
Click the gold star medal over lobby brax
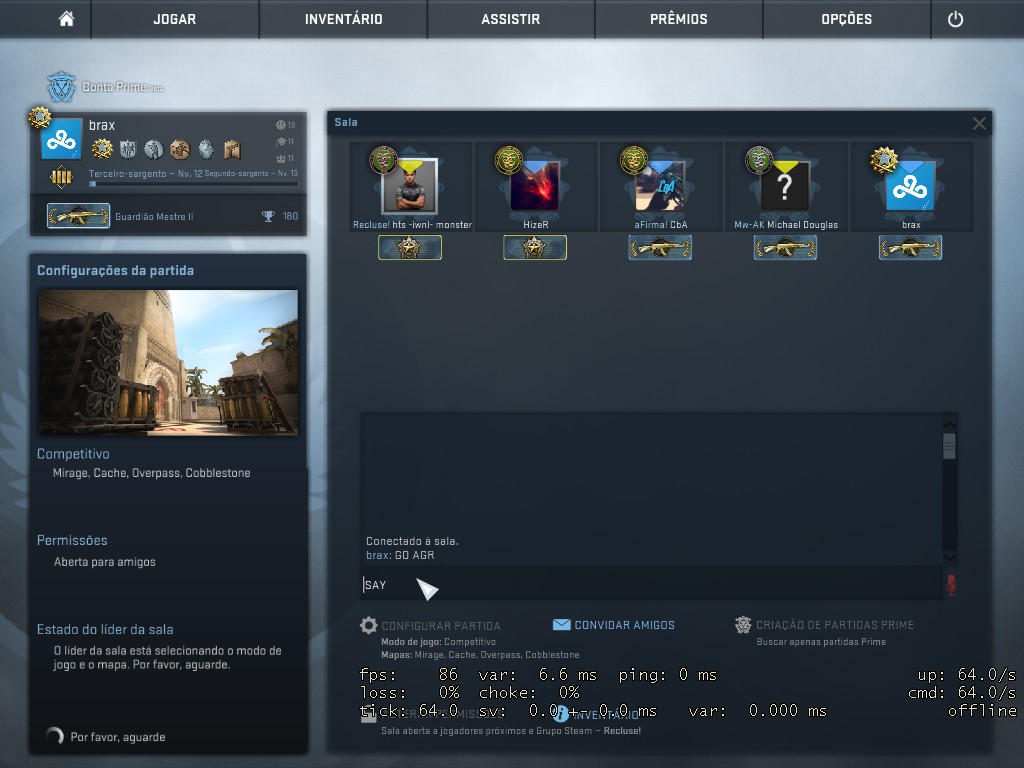coord(884,160)
